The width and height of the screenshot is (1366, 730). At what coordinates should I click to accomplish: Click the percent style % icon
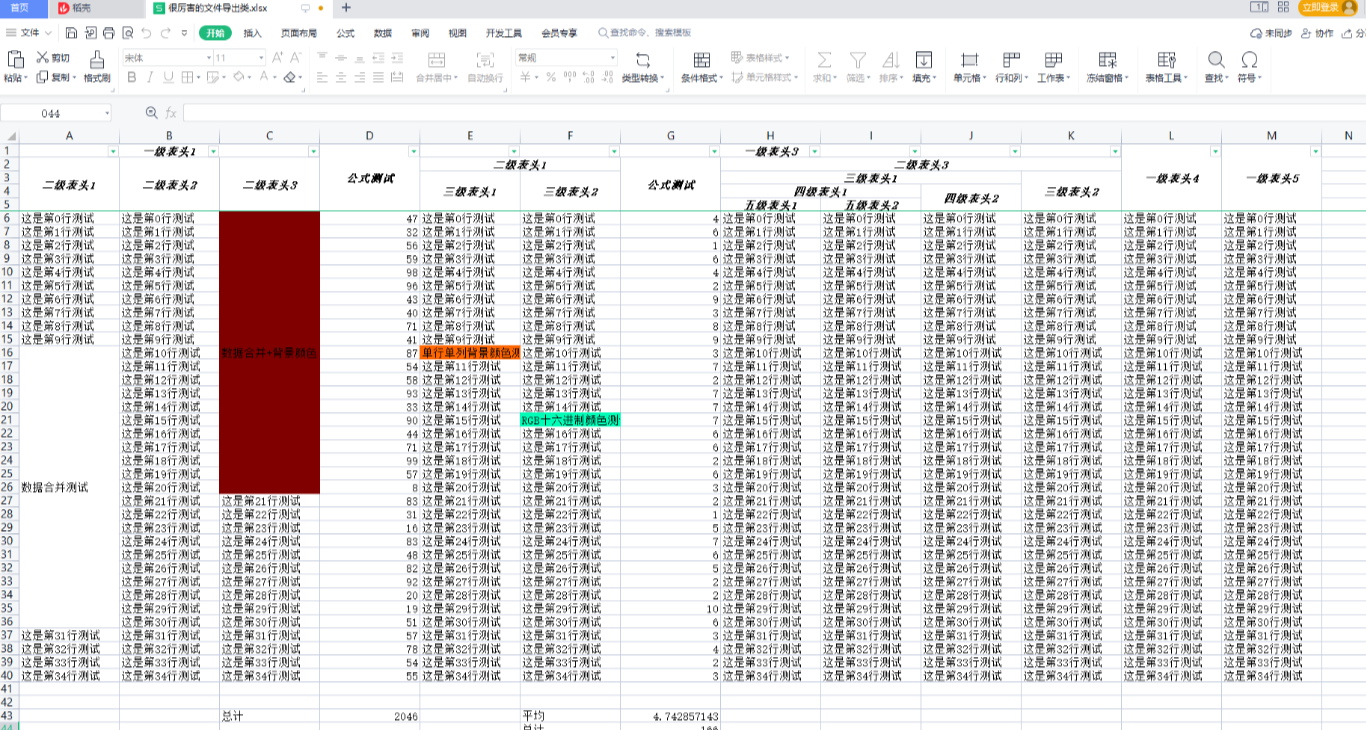551,77
